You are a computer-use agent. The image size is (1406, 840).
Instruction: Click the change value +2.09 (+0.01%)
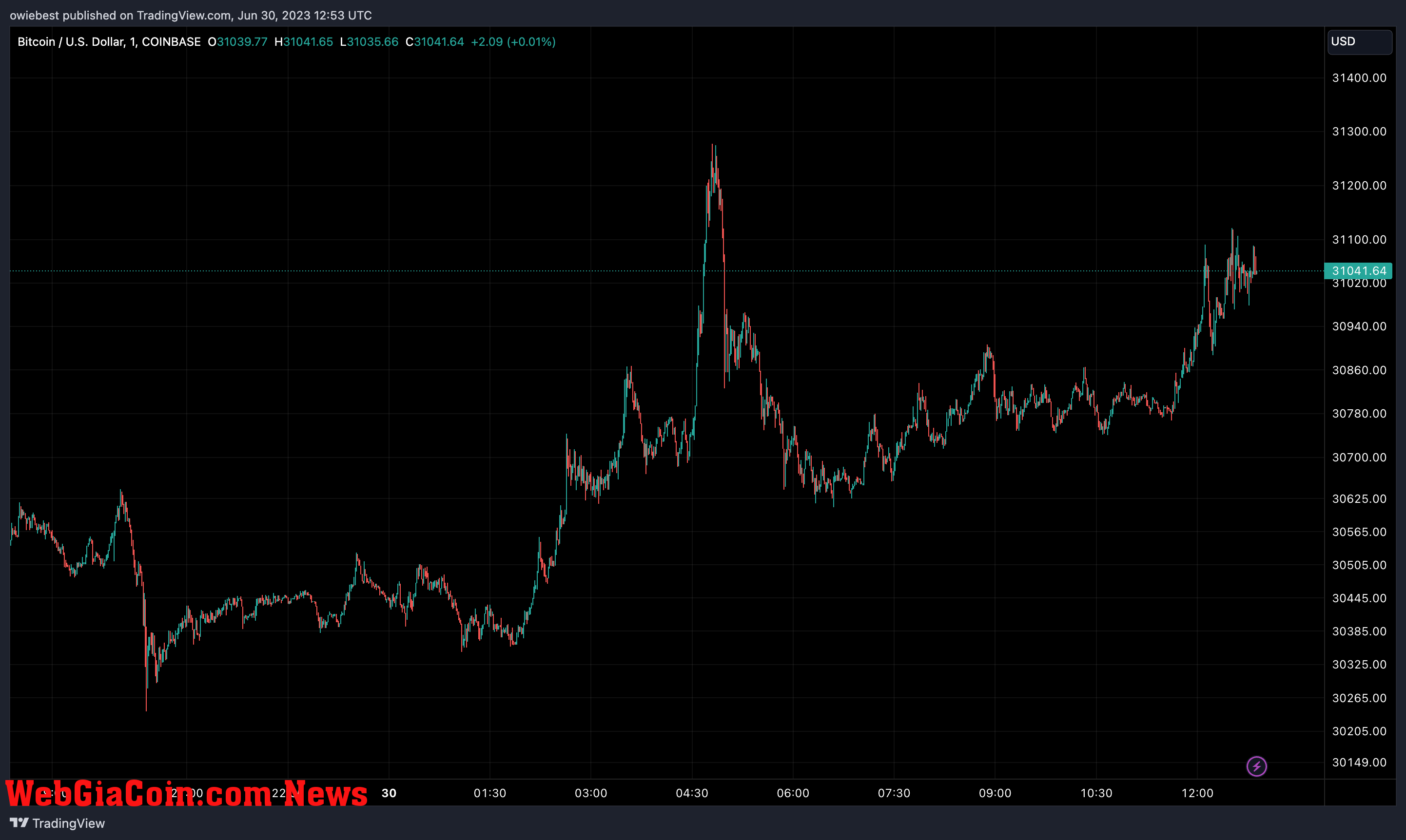coord(513,42)
